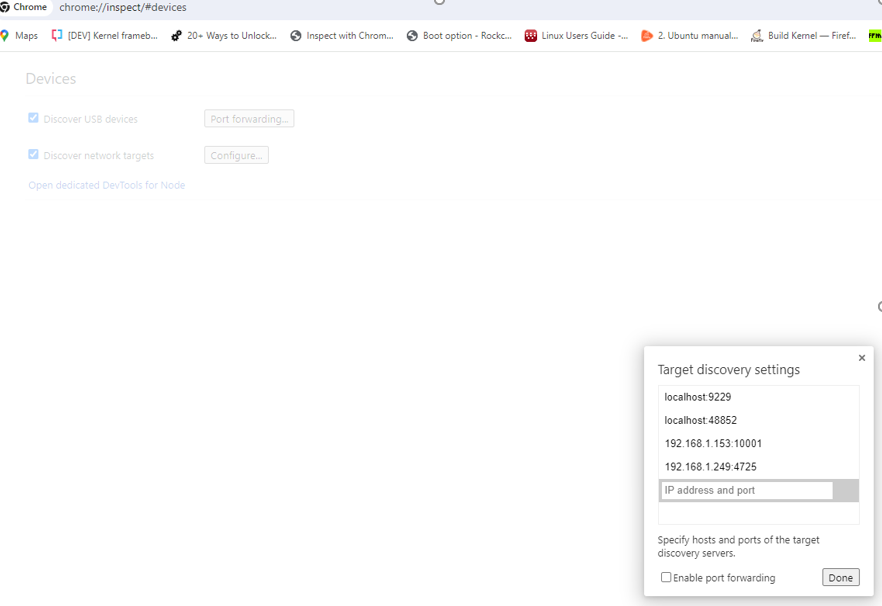The height and width of the screenshot is (606, 882).
Task: Open the [DEV] Kernel framebuffer bookmark
Action: (x=105, y=36)
